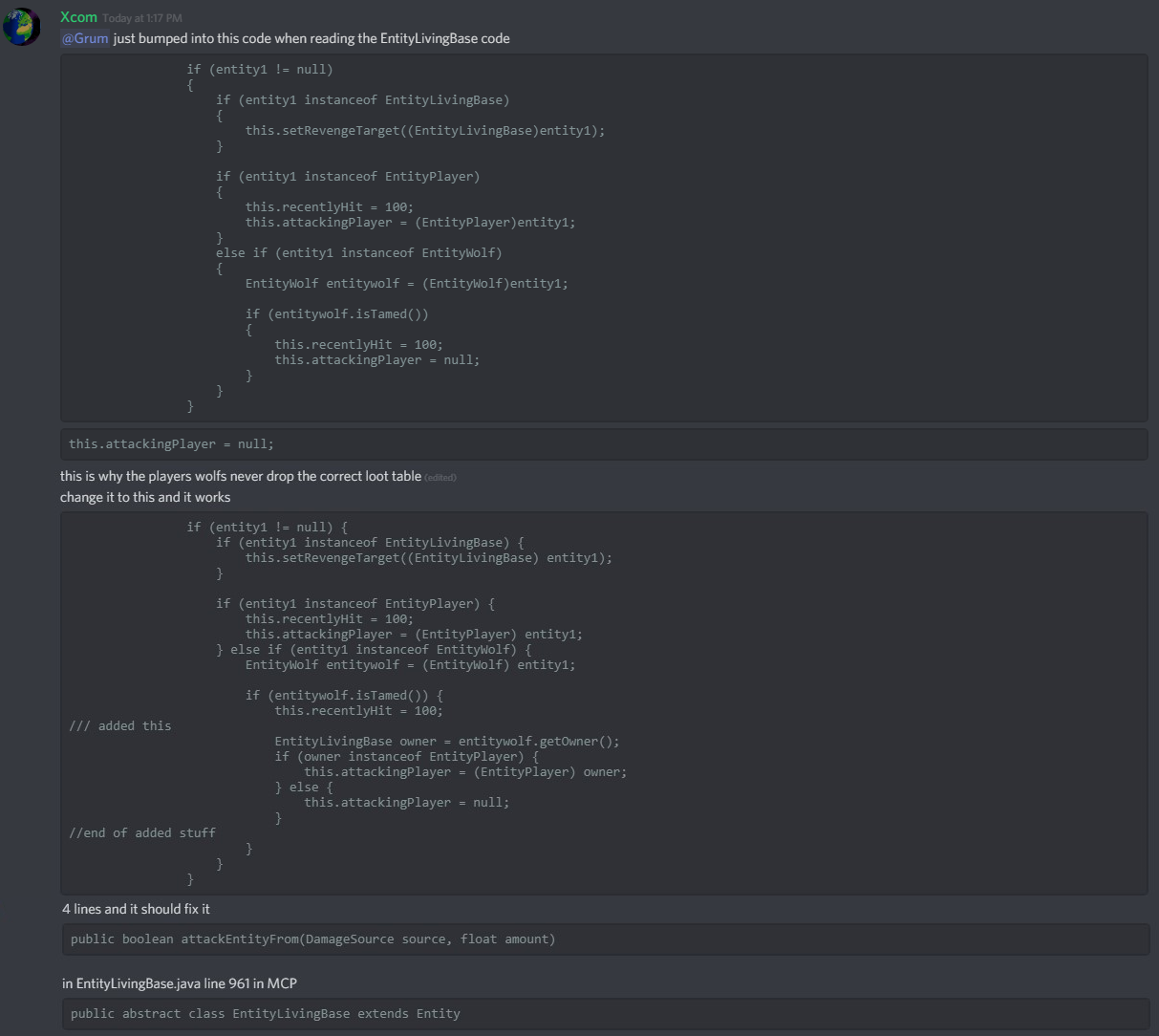Click the "if (entity1 != null)" line in first code block

tap(260, 70)
